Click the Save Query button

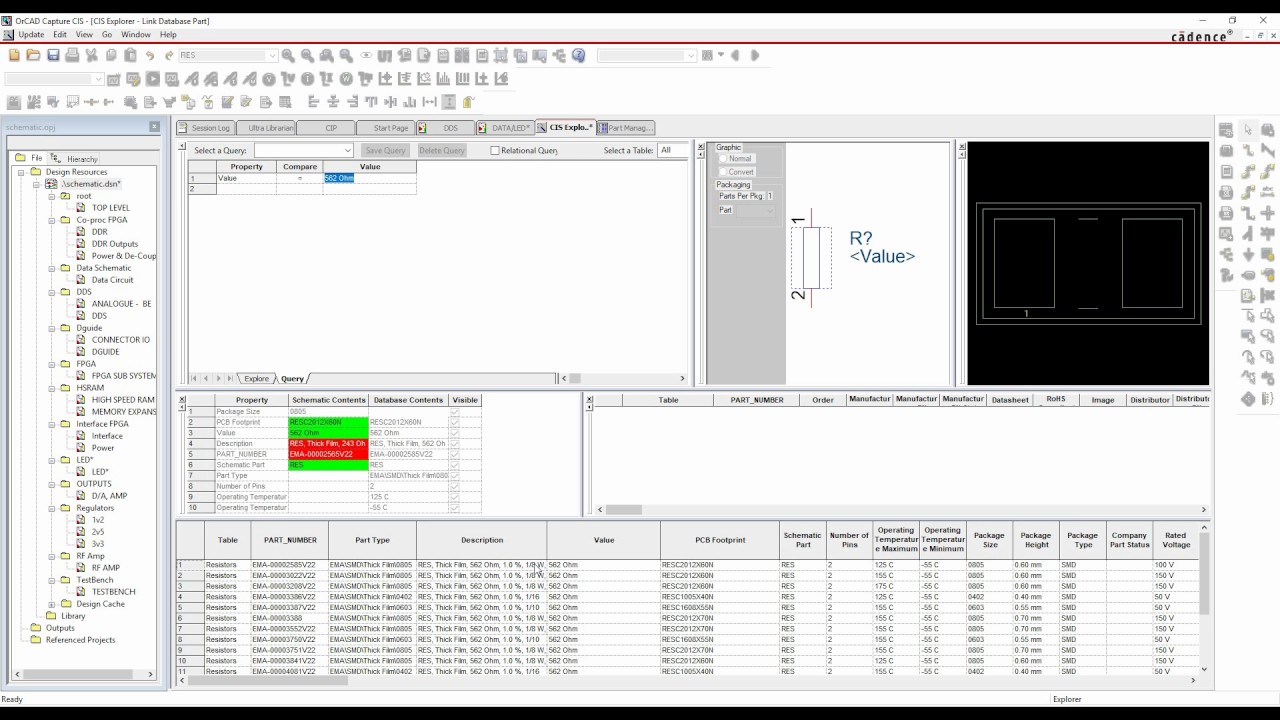click(x=385, y=151)
